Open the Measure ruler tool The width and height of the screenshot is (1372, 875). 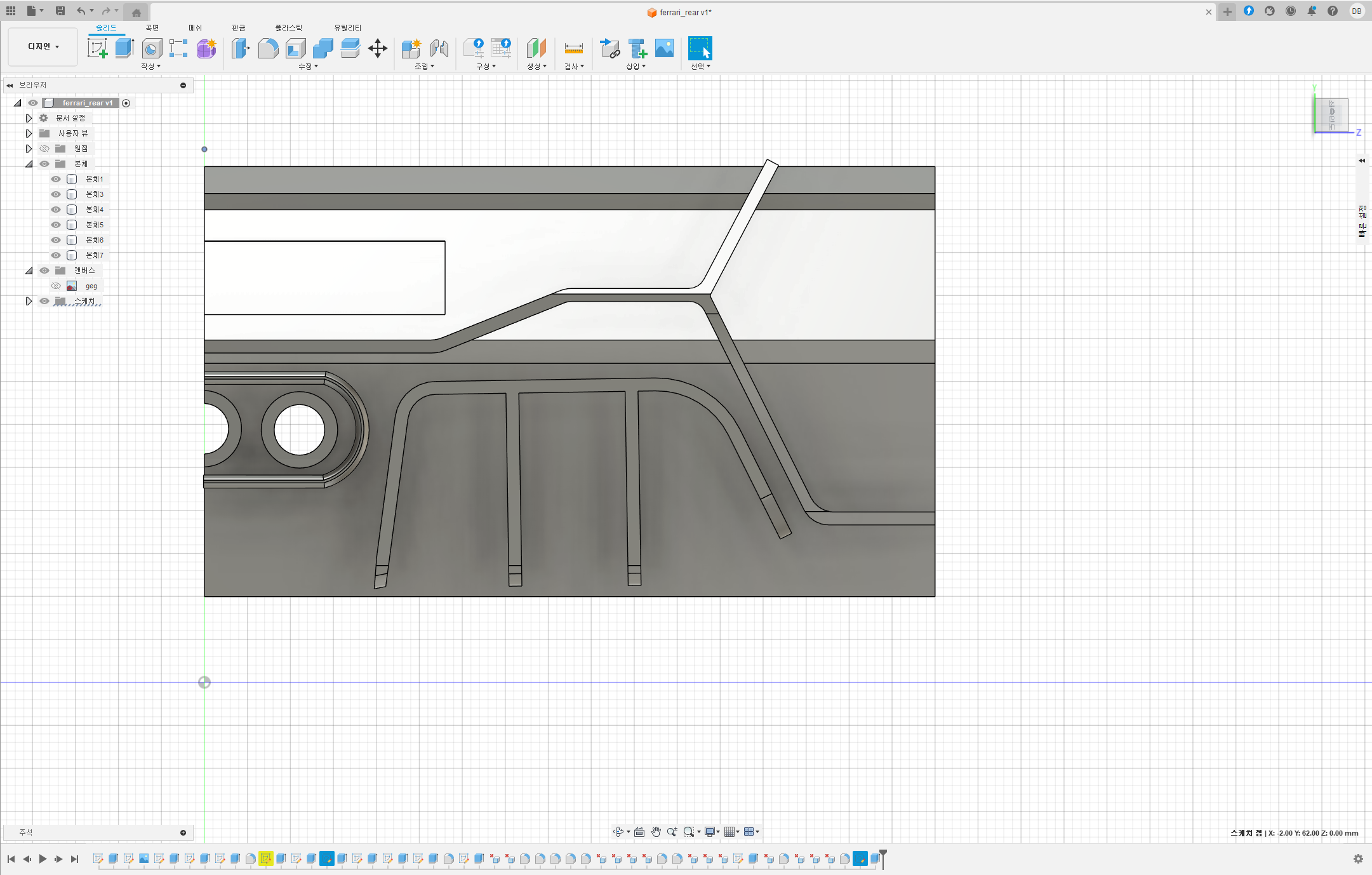pyautogui.click(x=573, y=48)
